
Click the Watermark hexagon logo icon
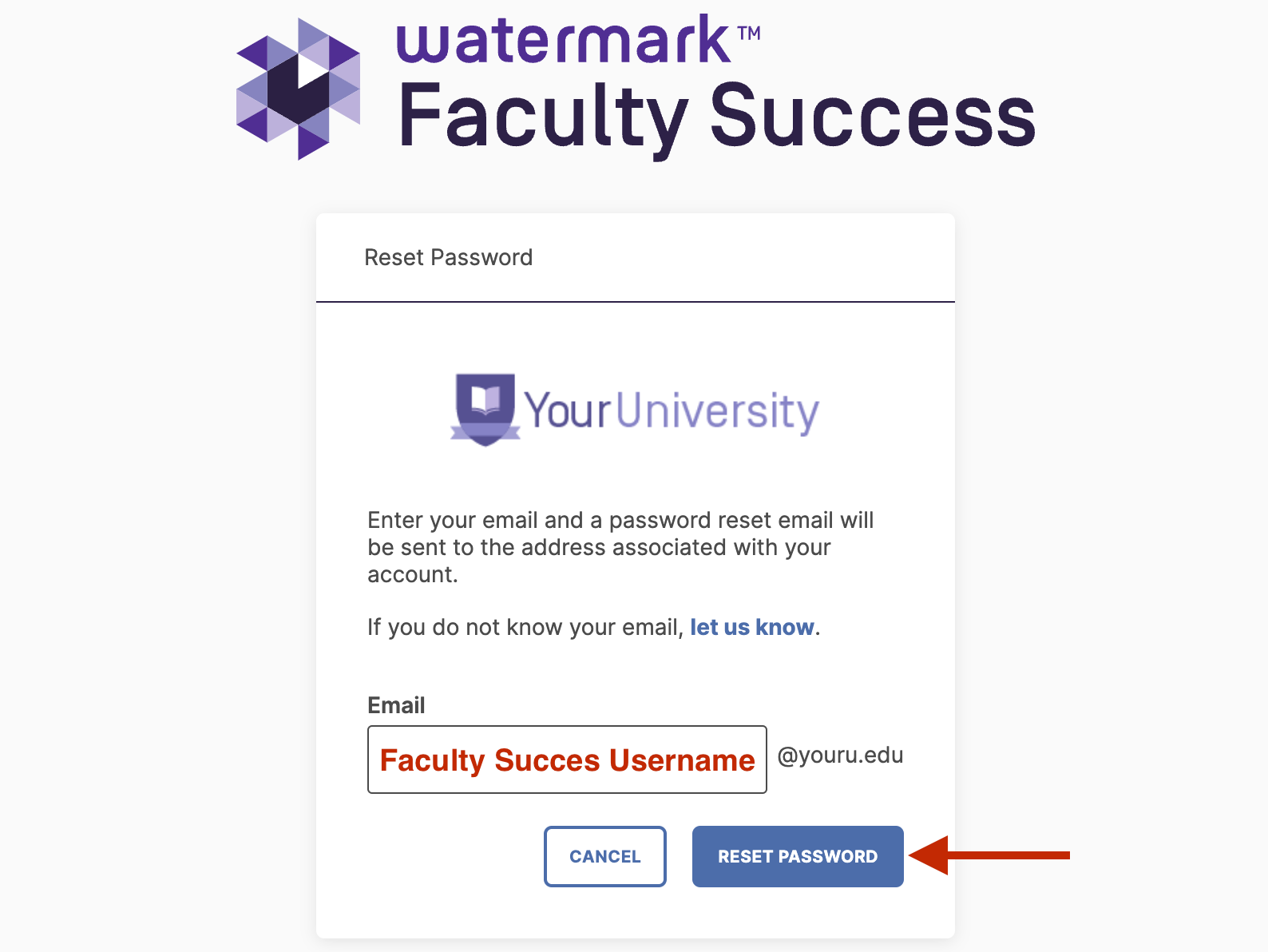tap(299, 89)
